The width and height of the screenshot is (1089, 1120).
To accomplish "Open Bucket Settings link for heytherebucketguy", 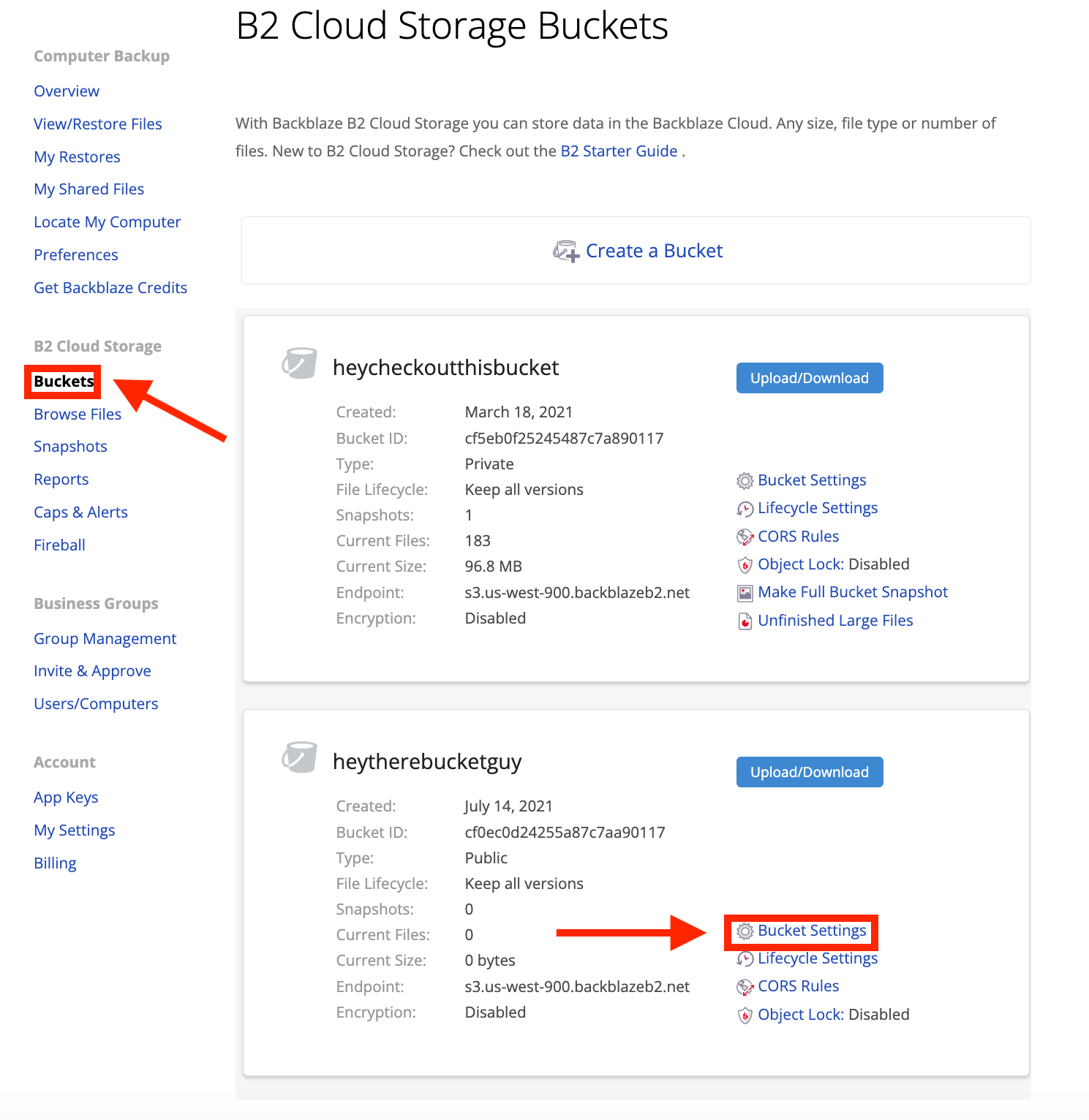I will click(812, 931).
